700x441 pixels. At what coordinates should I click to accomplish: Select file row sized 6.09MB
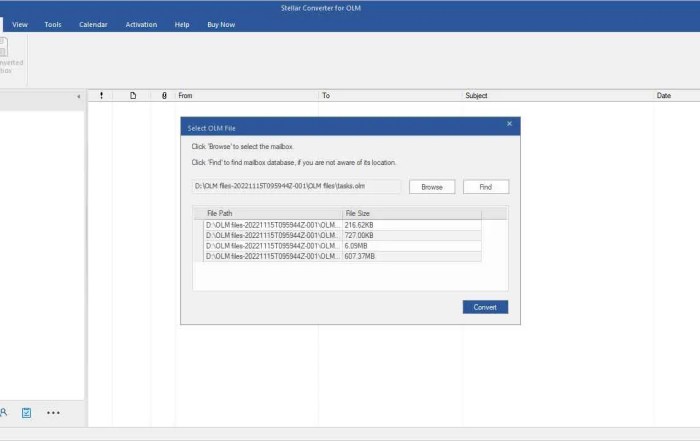[342, 246]
